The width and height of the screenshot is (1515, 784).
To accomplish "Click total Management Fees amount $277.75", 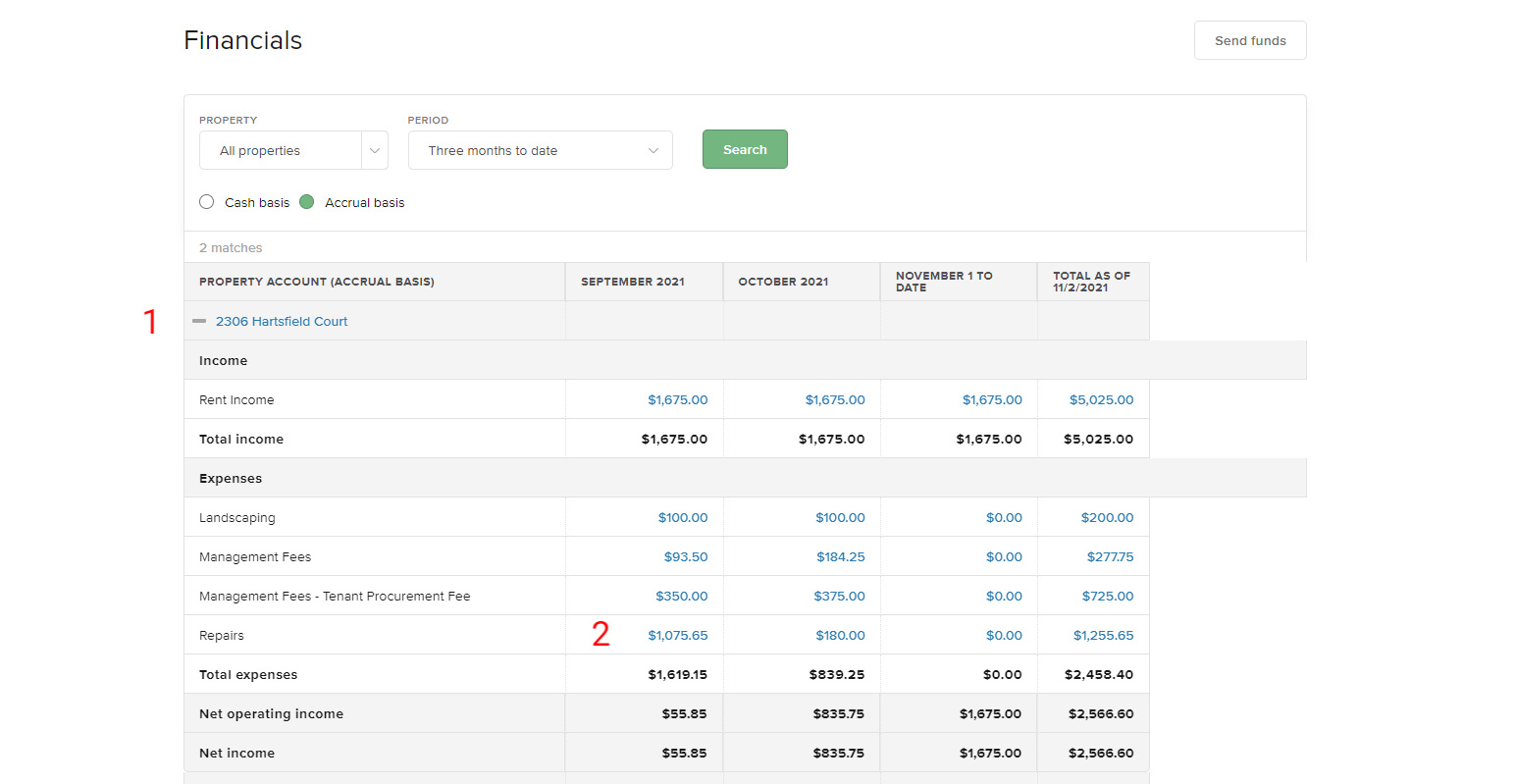I will (1110, 556).
